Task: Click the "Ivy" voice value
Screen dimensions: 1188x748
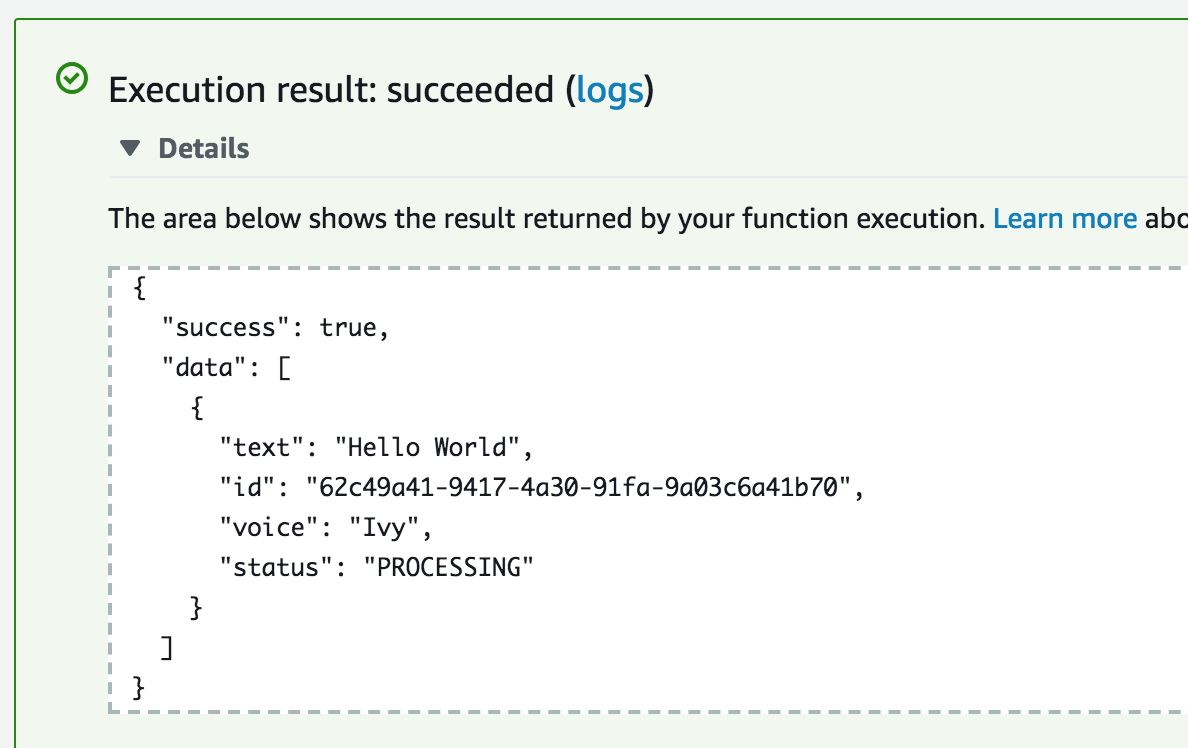Action: tap(383, 527)
